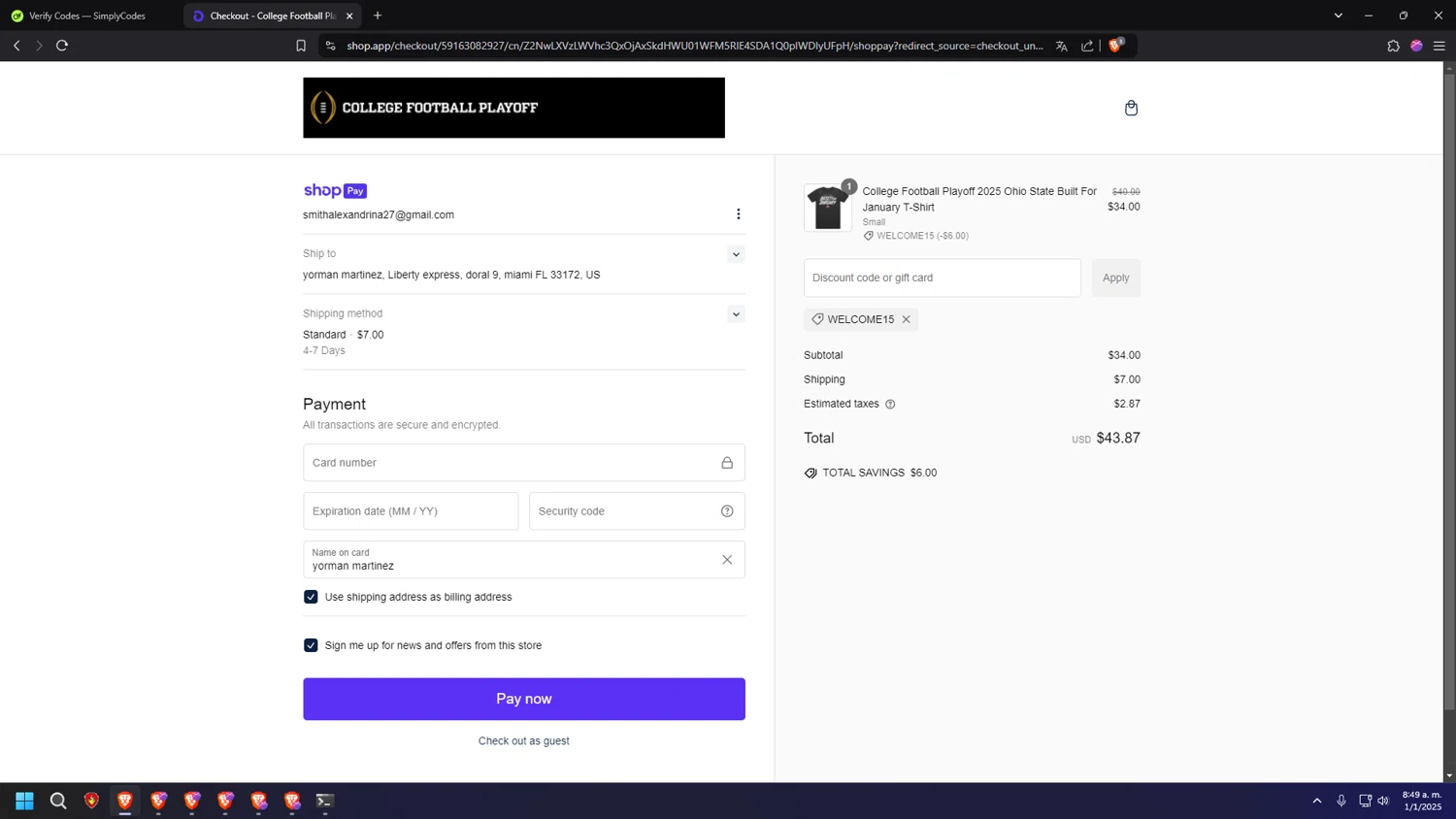
Task: Expand the Ship to address dropdown
Action: pos(736,254)
